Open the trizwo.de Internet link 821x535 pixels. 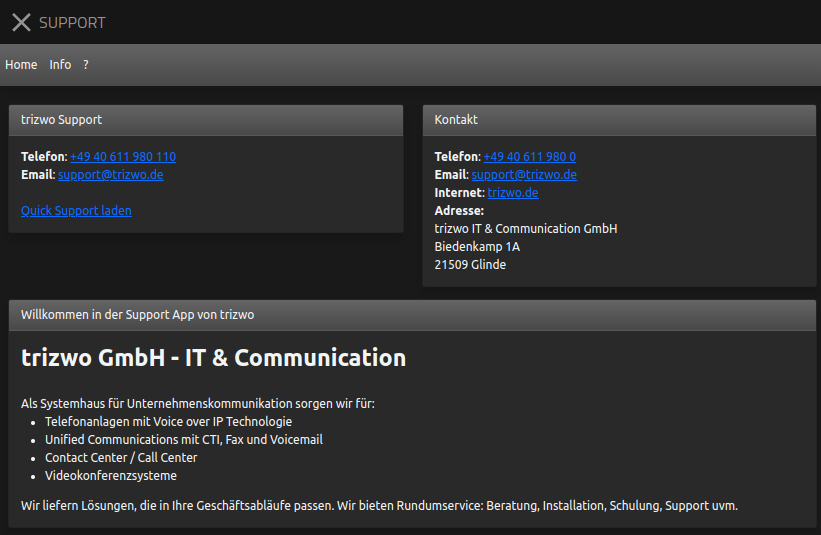tap(513, 193)
